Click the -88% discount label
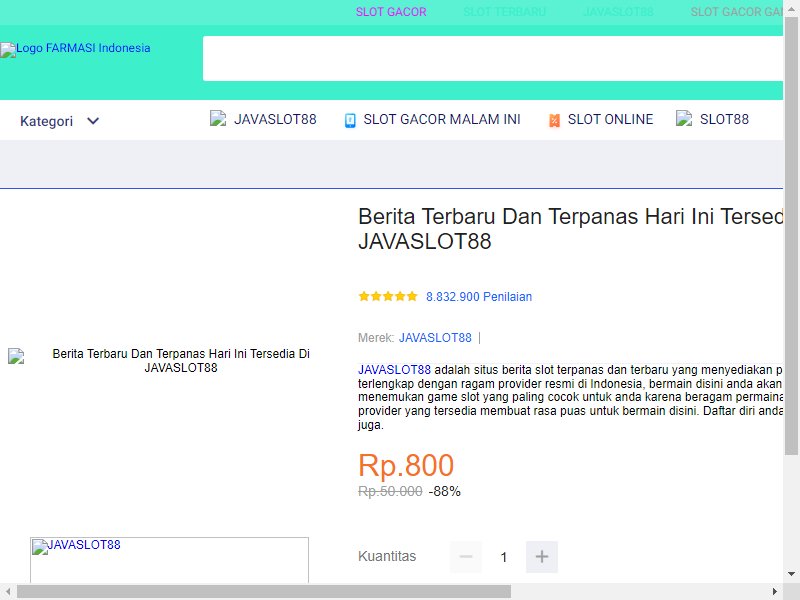This screenshot has height=600, width=800. 444,491
